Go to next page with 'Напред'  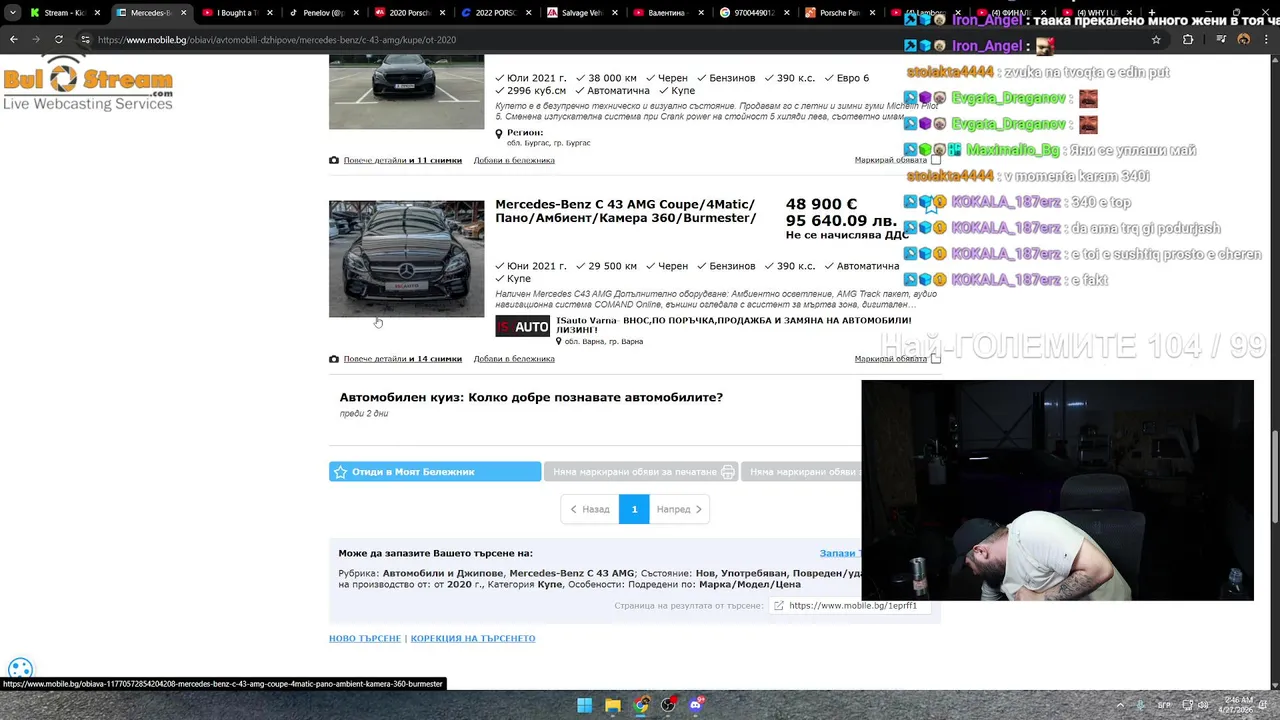[x=680, y=509]
